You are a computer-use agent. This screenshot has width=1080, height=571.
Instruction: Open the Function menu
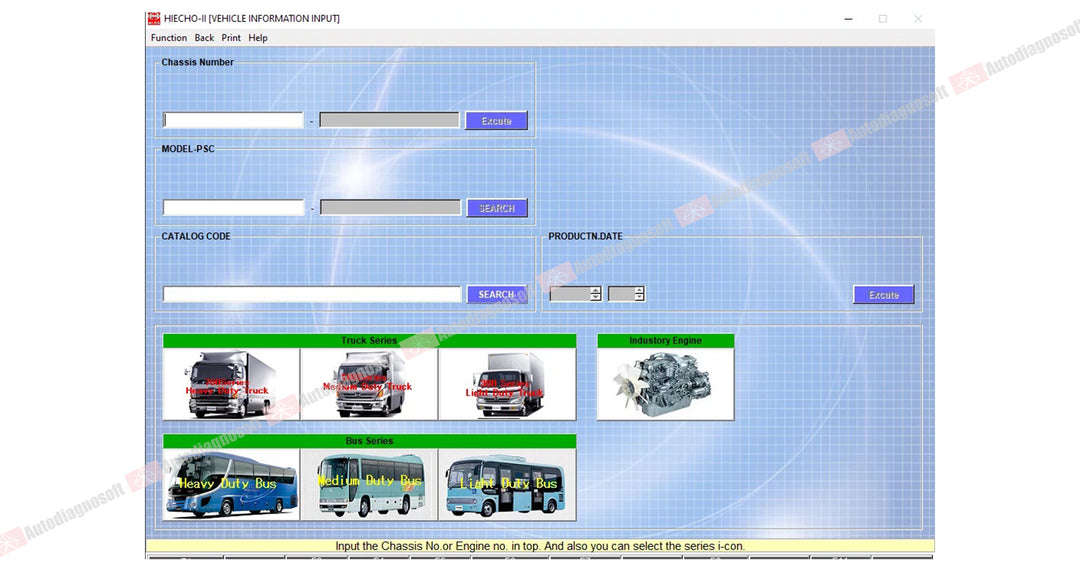(169, 38)
